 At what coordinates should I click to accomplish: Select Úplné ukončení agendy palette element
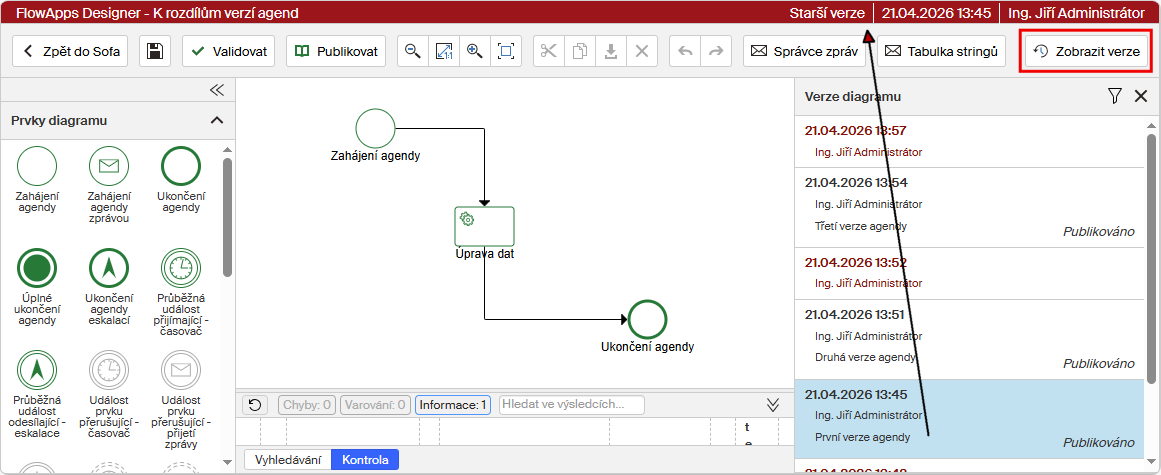pos(37,286)
